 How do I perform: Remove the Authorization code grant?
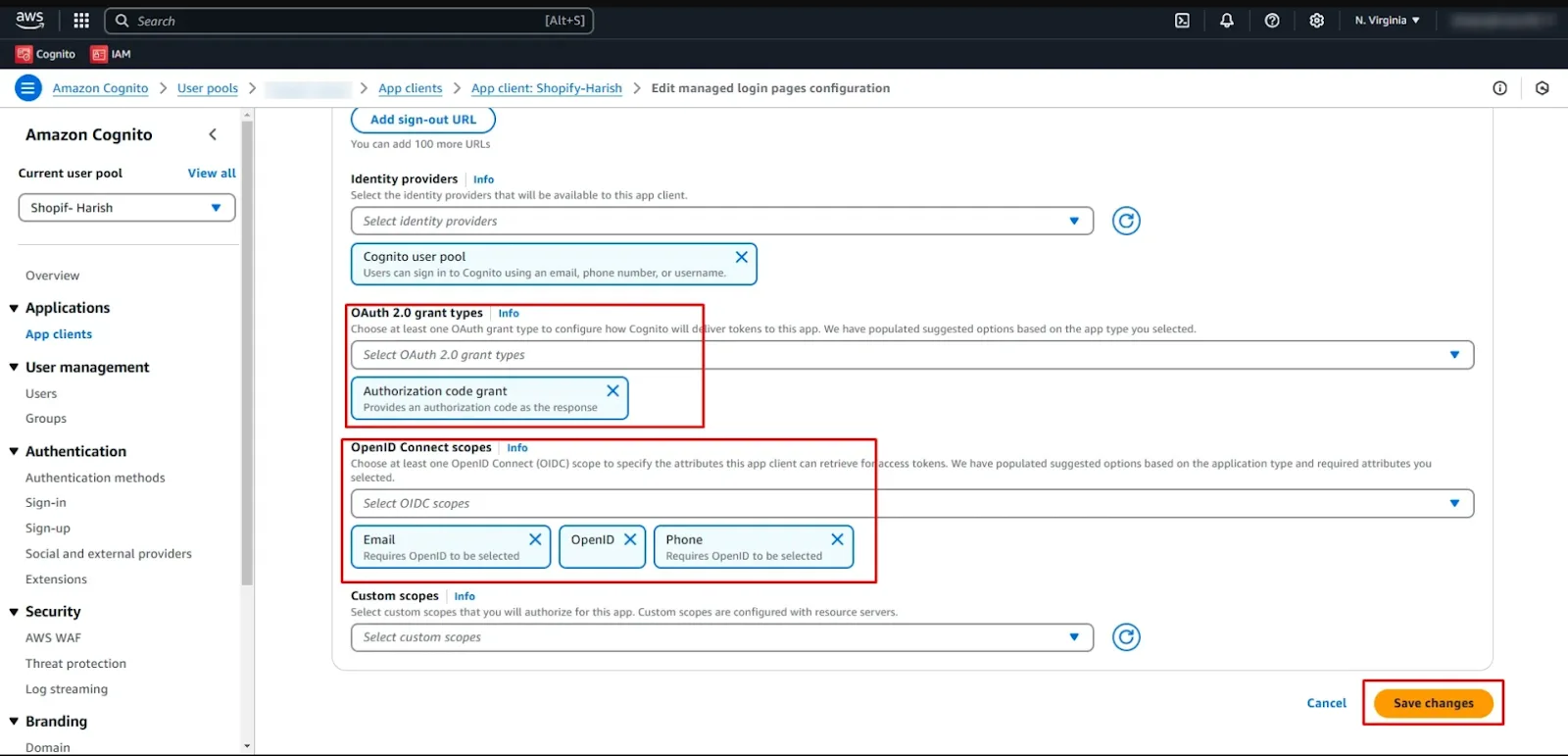pyautogui.click(x=612, y=390)
